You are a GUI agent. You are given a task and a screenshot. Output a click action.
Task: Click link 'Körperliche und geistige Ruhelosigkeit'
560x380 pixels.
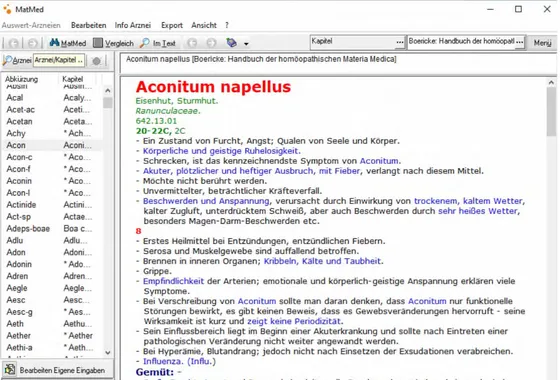click(x=221, y=151)
